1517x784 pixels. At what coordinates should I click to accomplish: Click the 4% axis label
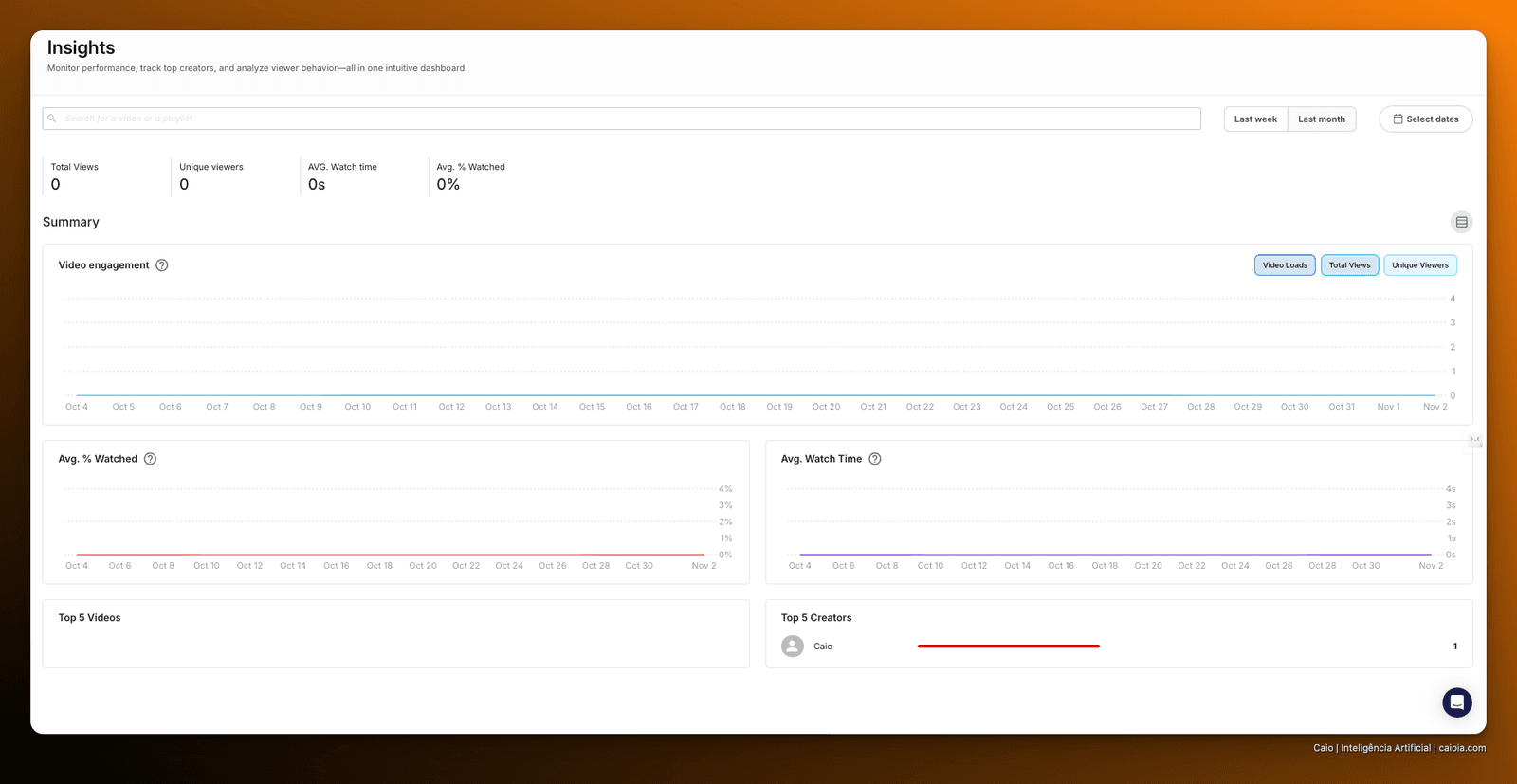(x=725, y=489)
